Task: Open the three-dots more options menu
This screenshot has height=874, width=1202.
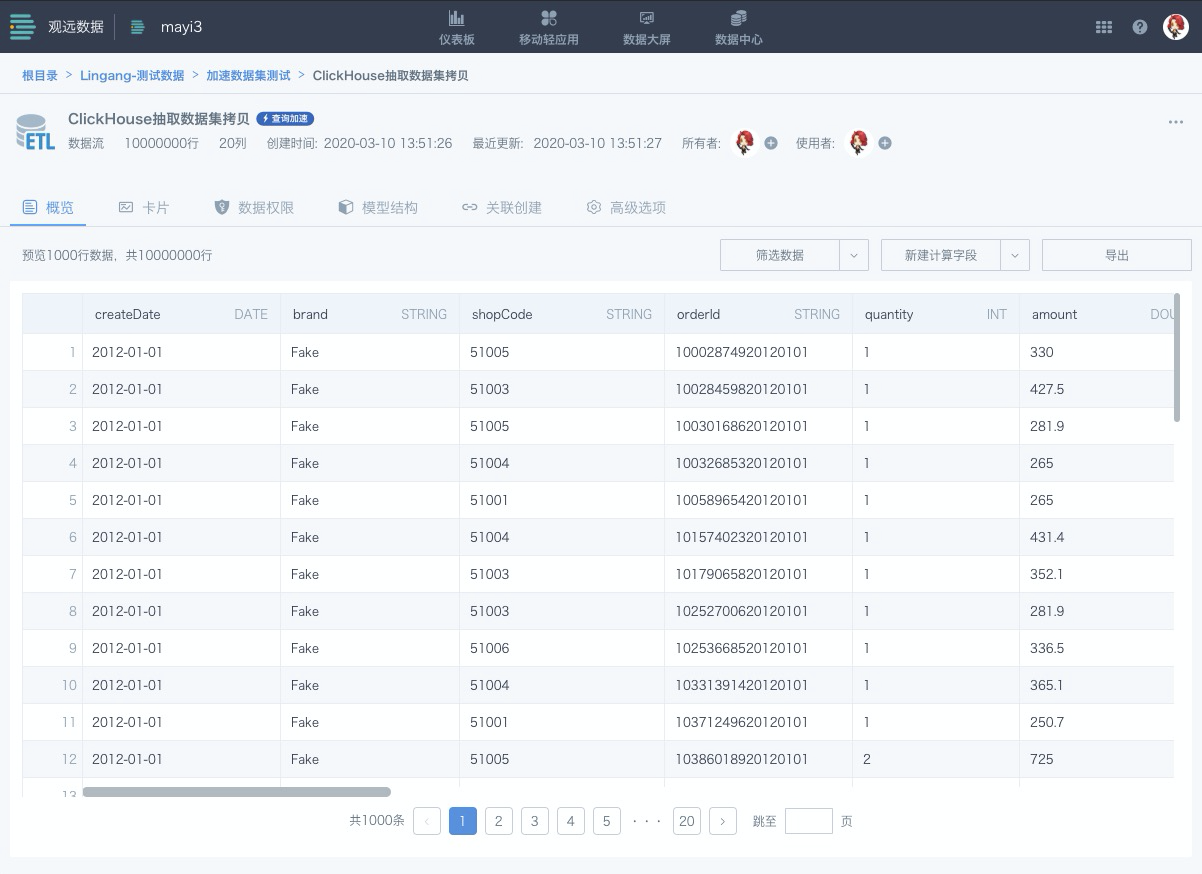Action: [1176, 122]
